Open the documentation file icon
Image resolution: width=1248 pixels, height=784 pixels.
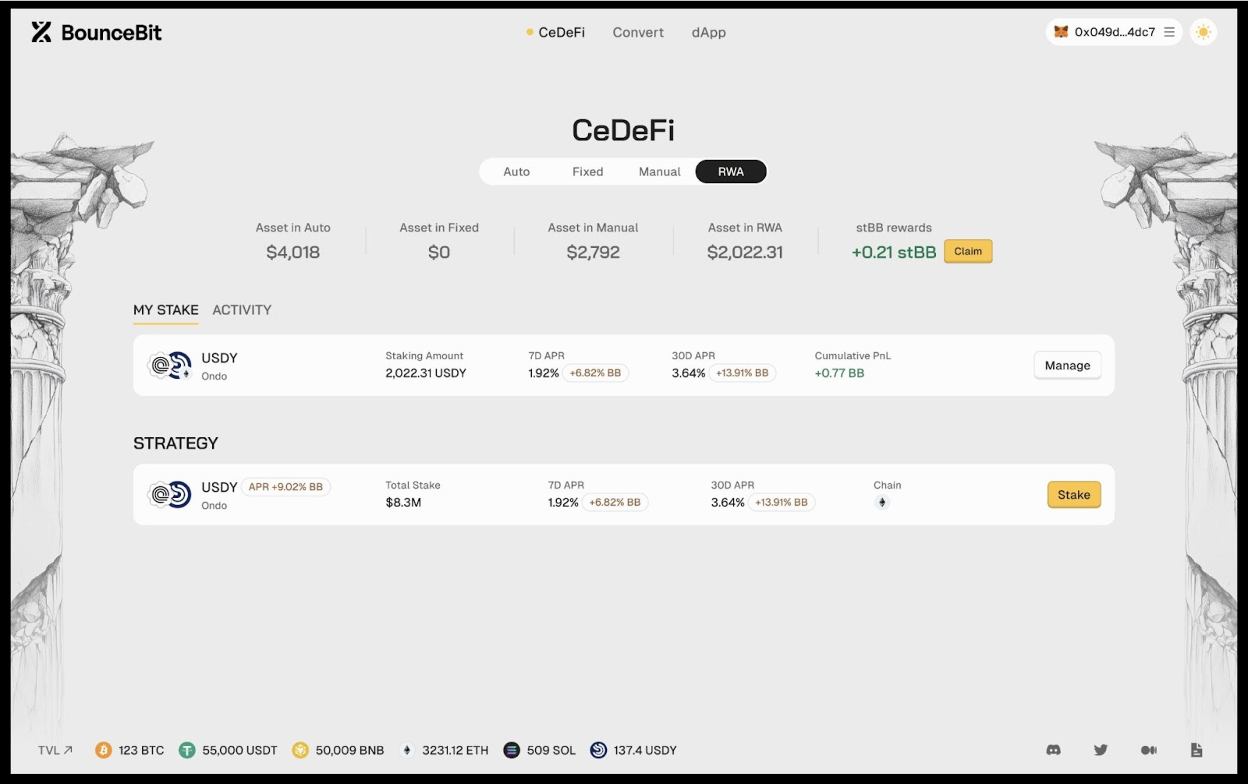pos(1196,750)
